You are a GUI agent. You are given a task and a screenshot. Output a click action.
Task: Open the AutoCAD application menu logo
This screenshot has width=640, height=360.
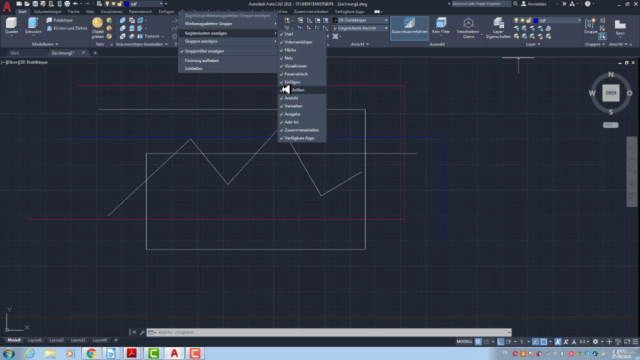tap(7, 7)
